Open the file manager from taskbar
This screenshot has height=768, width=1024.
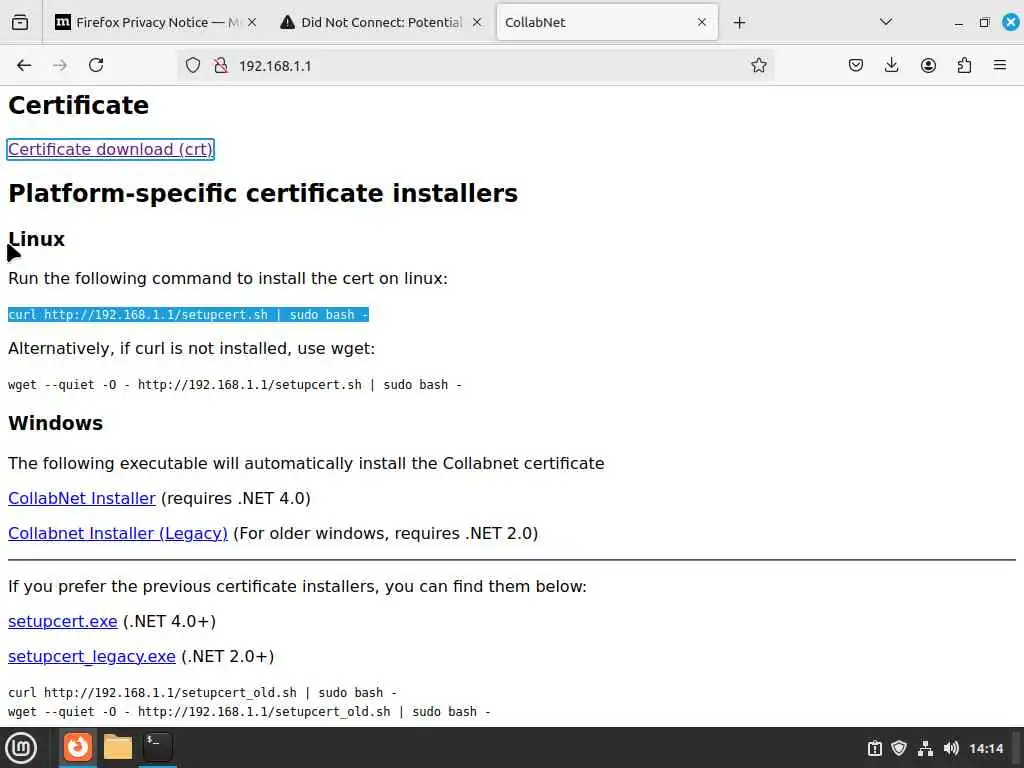click(118, 747)
